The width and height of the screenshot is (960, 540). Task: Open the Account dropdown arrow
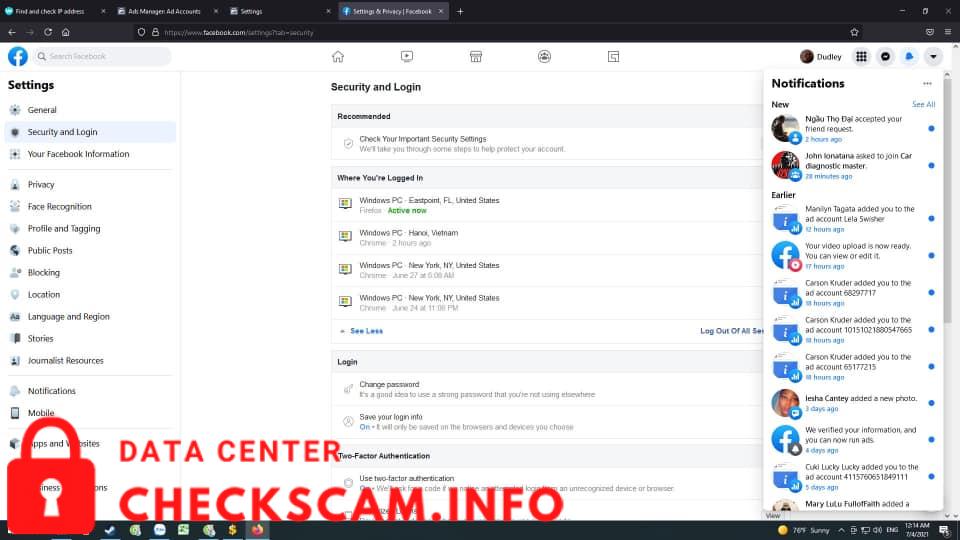pos(933,56)
